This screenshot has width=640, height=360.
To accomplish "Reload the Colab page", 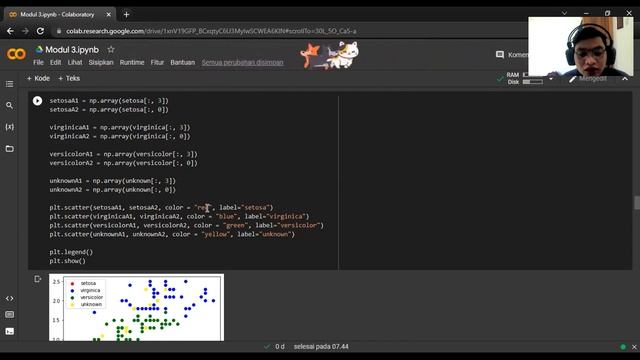I will pos(40,31).
